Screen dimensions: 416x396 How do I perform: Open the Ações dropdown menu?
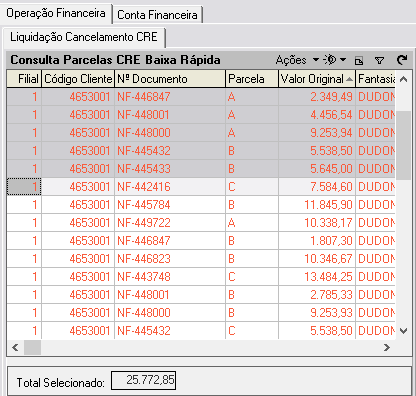coord(297,60)
